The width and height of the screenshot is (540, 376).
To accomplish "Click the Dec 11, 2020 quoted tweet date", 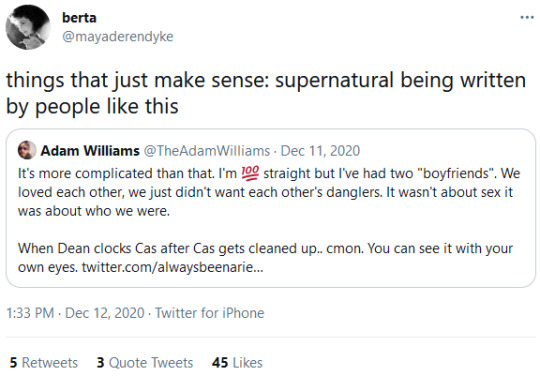I will 320,151.
